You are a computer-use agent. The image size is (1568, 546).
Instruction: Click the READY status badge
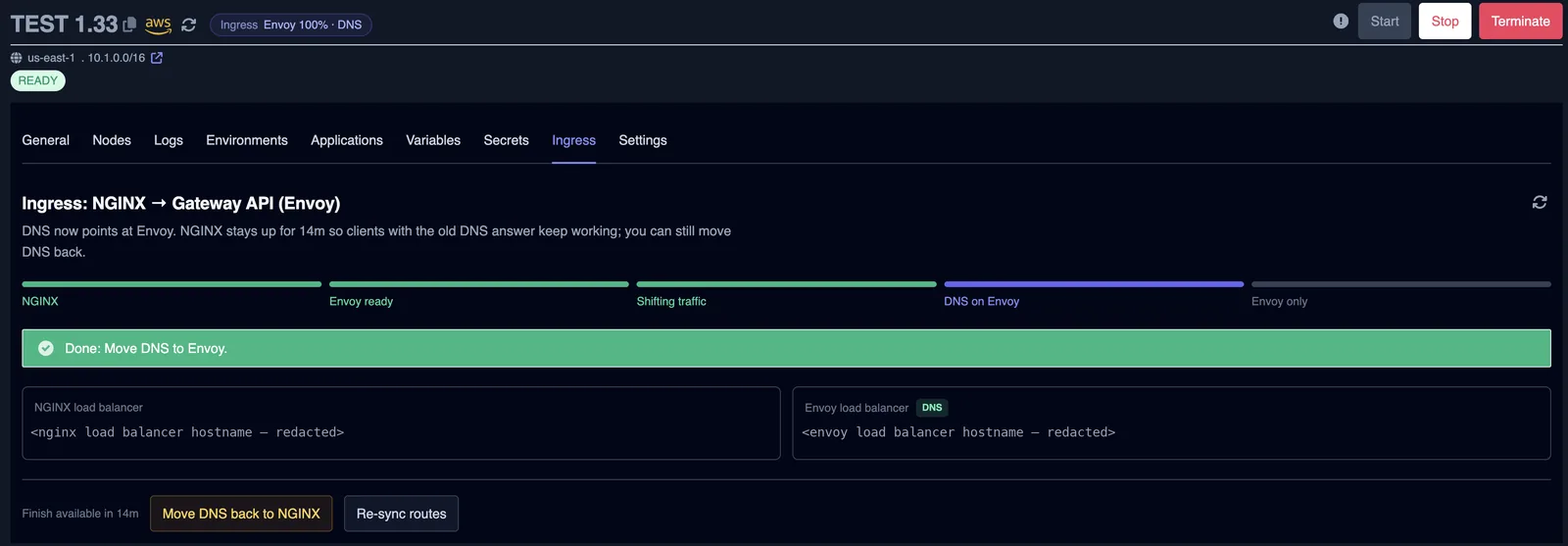(x=38, y=80)
